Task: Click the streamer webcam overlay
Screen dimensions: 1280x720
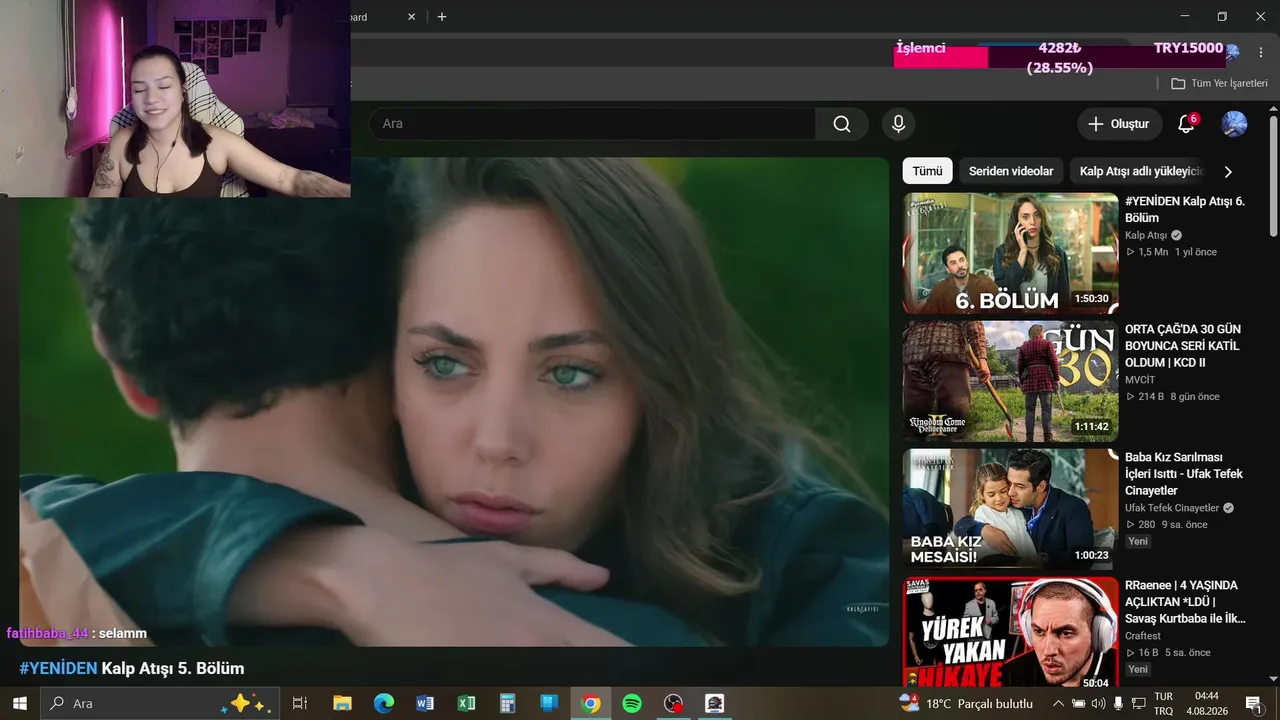Action: (x=175, y=98)
